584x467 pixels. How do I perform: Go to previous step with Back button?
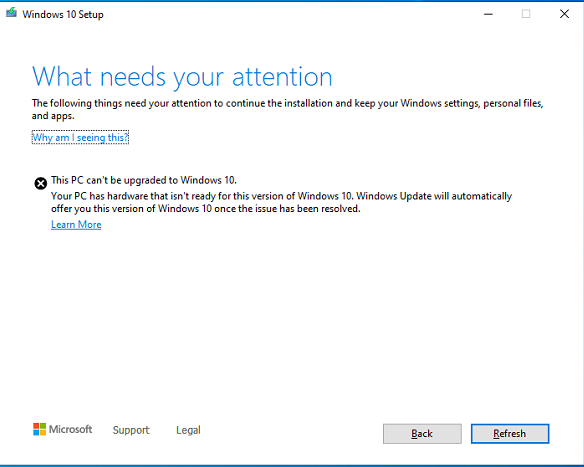coord(422,433)
